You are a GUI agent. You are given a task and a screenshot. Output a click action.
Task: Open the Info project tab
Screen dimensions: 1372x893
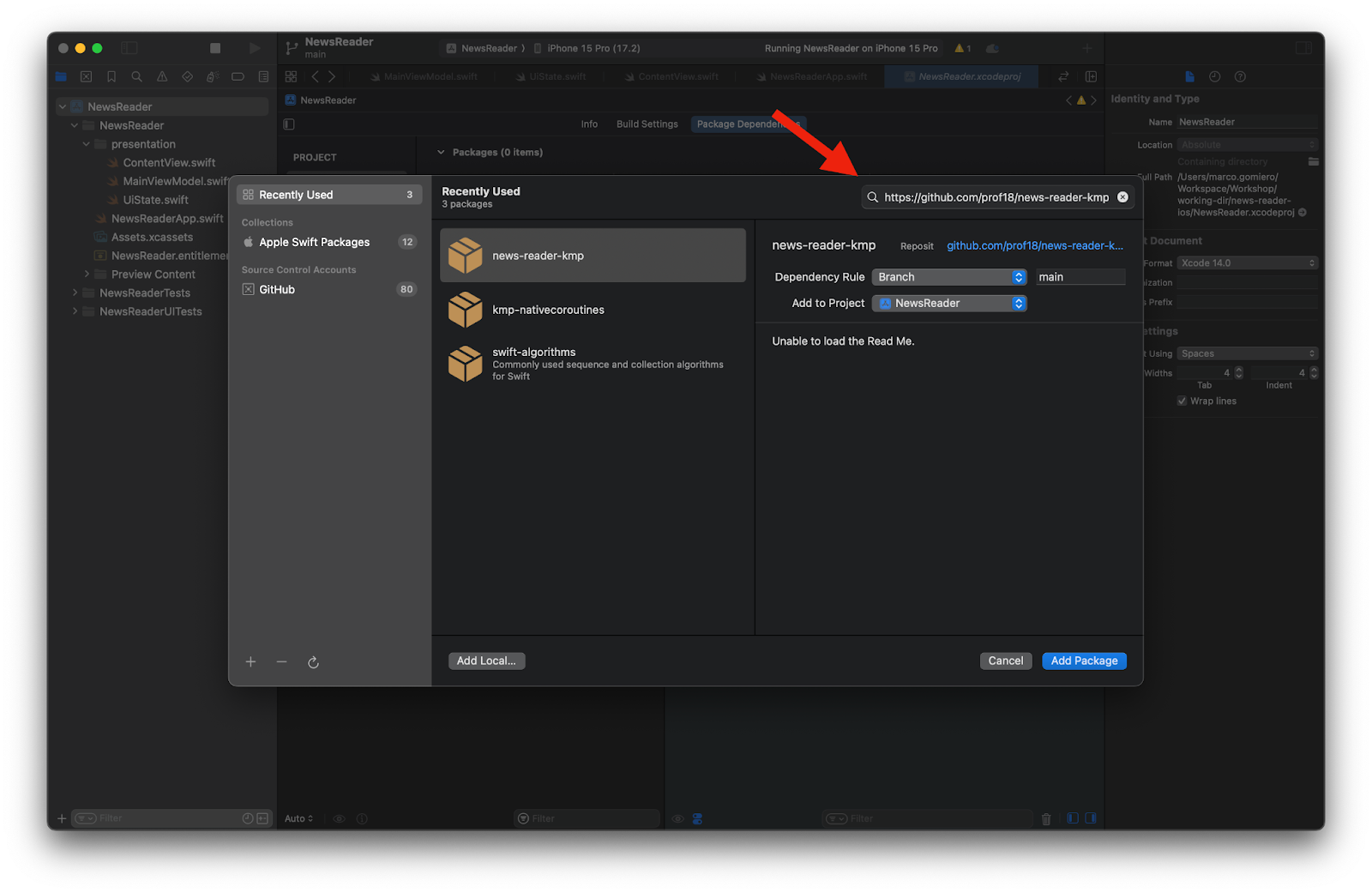click(x=589, y=124)
